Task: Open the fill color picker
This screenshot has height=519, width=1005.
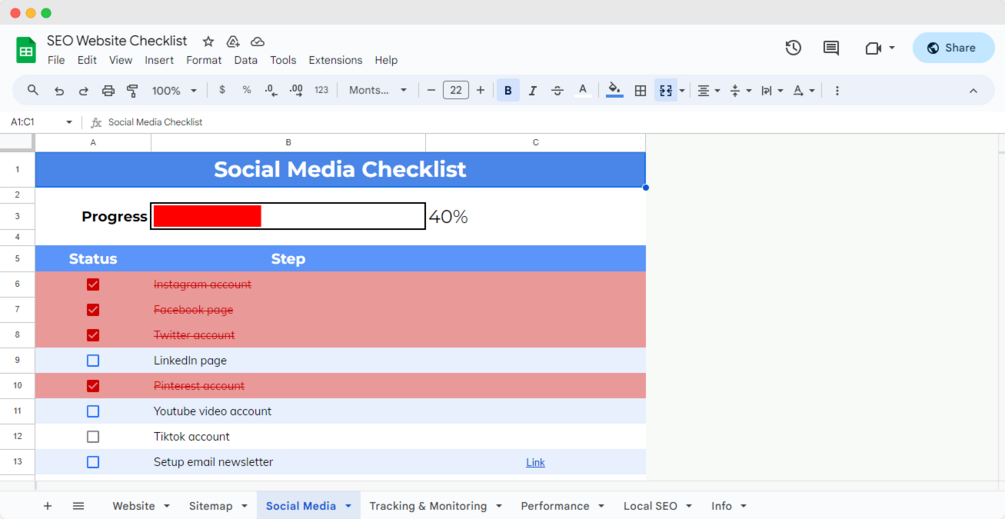Action: [614, 90]
